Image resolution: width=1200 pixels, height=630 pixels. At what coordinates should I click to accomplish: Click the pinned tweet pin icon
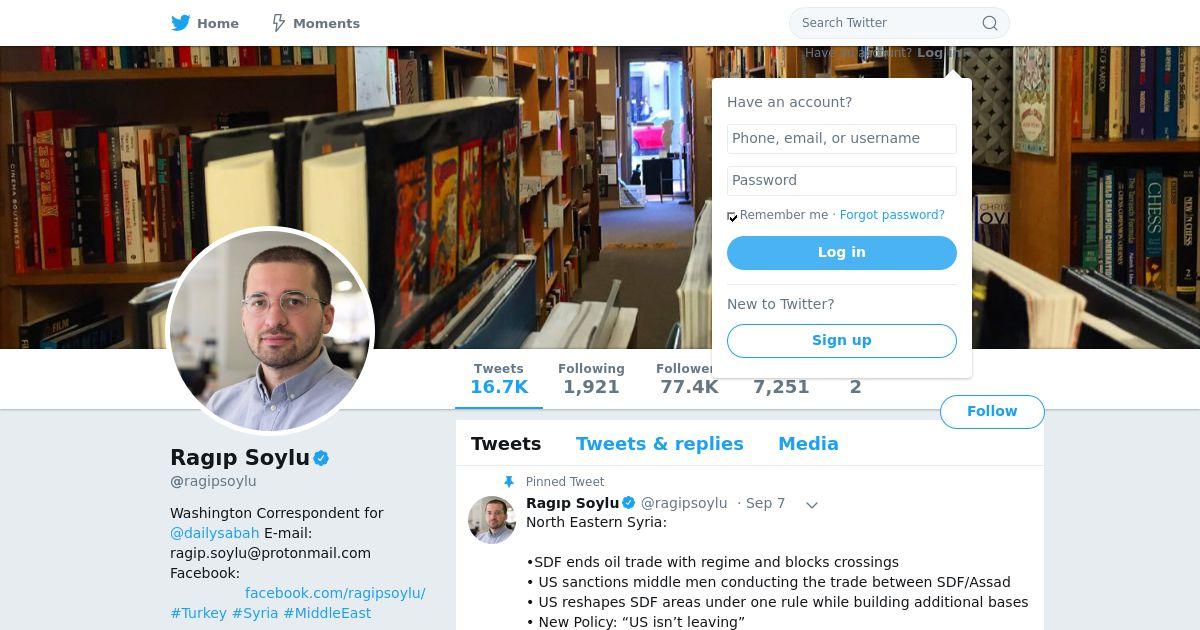[x=509, y=481]
